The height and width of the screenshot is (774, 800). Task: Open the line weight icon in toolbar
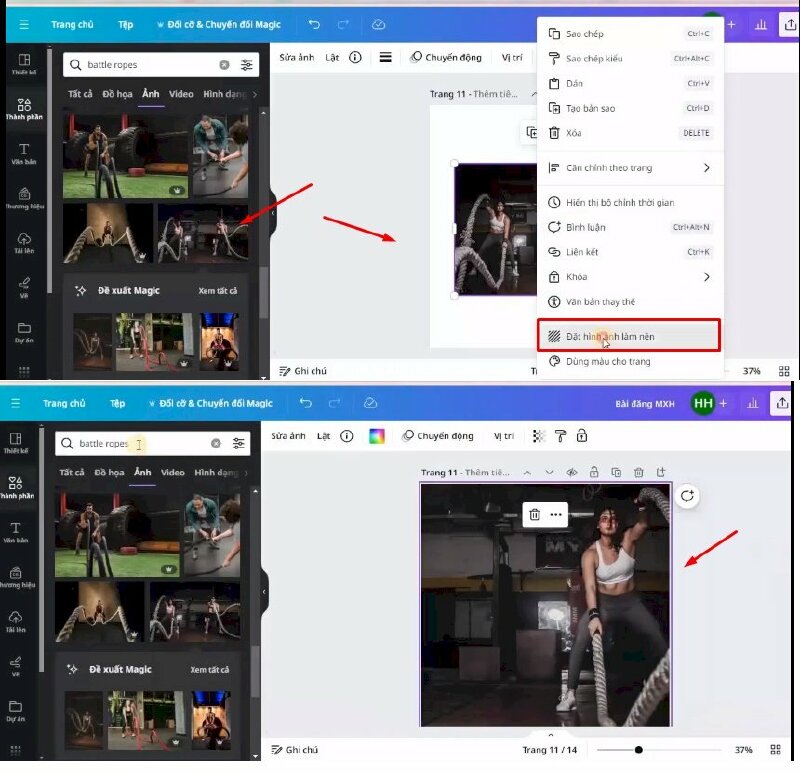click(x=385, y=57)
